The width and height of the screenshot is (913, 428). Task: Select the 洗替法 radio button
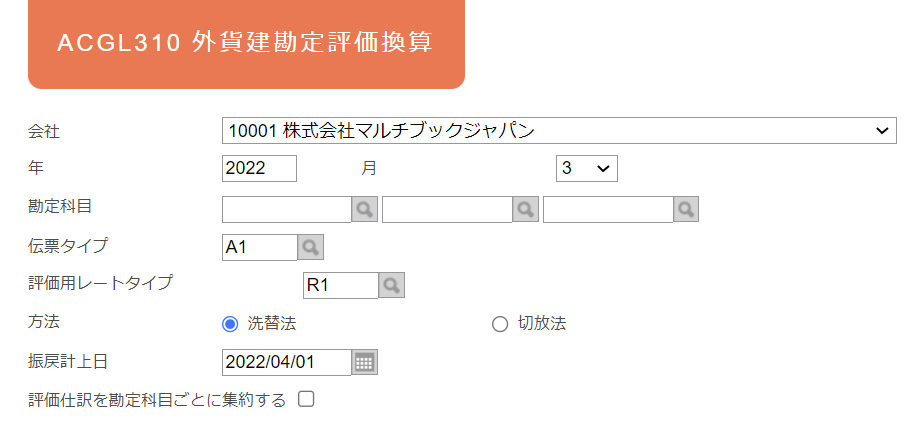(230, 324)
